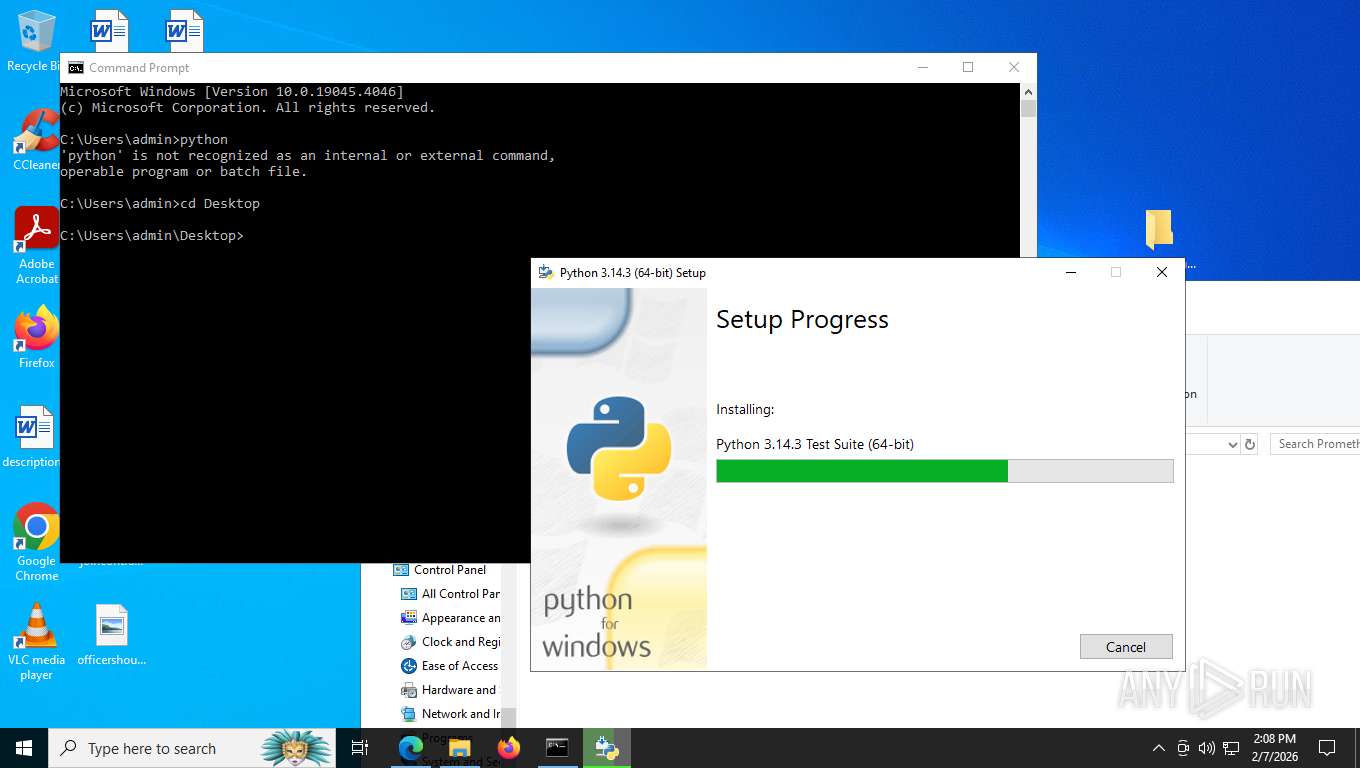Open Microsoft Edge from the taskbar
This screenshot has width=1360, height=768.
[410, 748]
